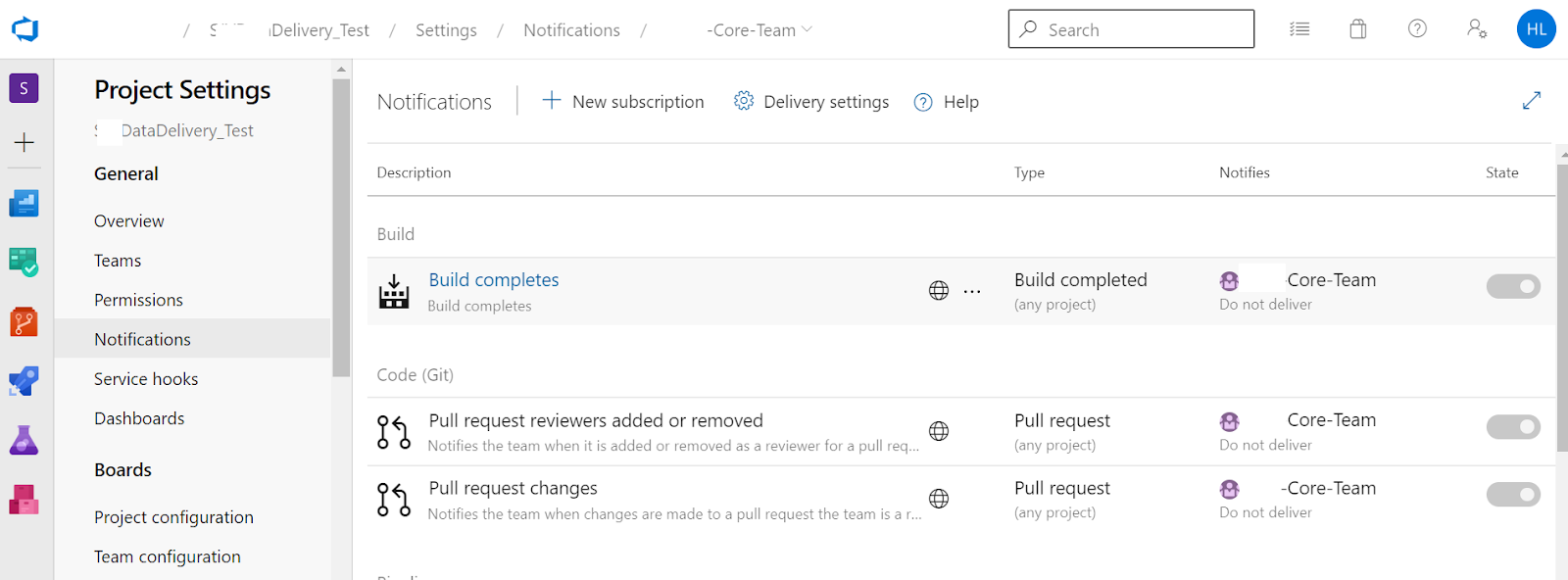Viewport: 1568px width, 580px height.
Task: Open Pipelines rocket icon in sidebar
Action: [x=24, y=380]
